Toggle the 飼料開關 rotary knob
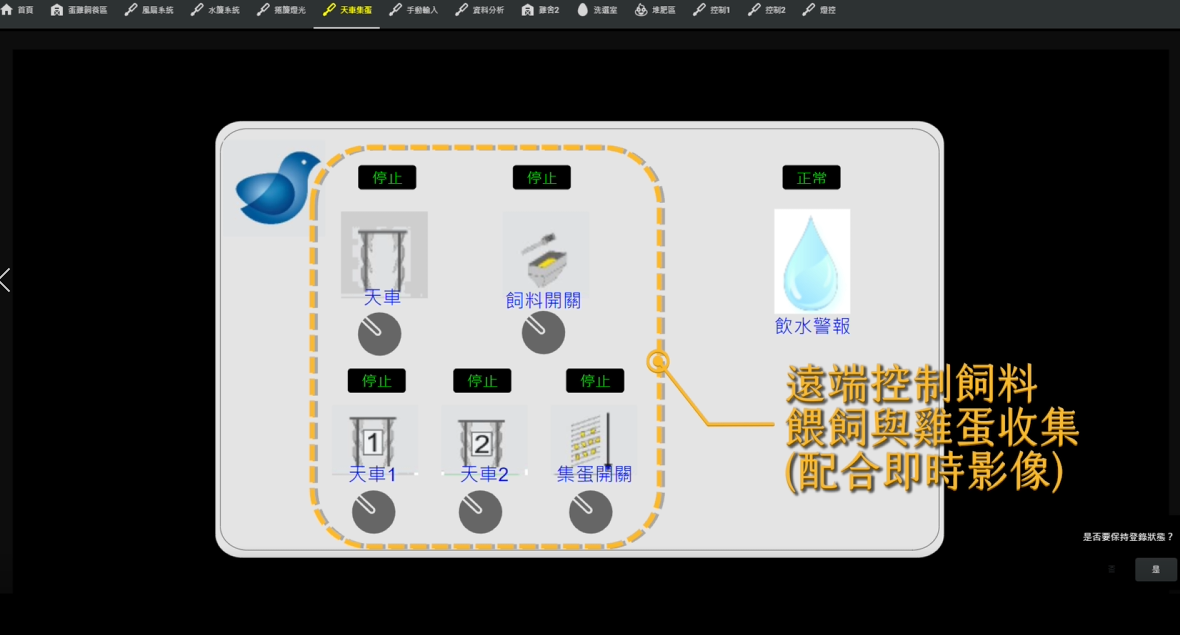 (543, 333)
